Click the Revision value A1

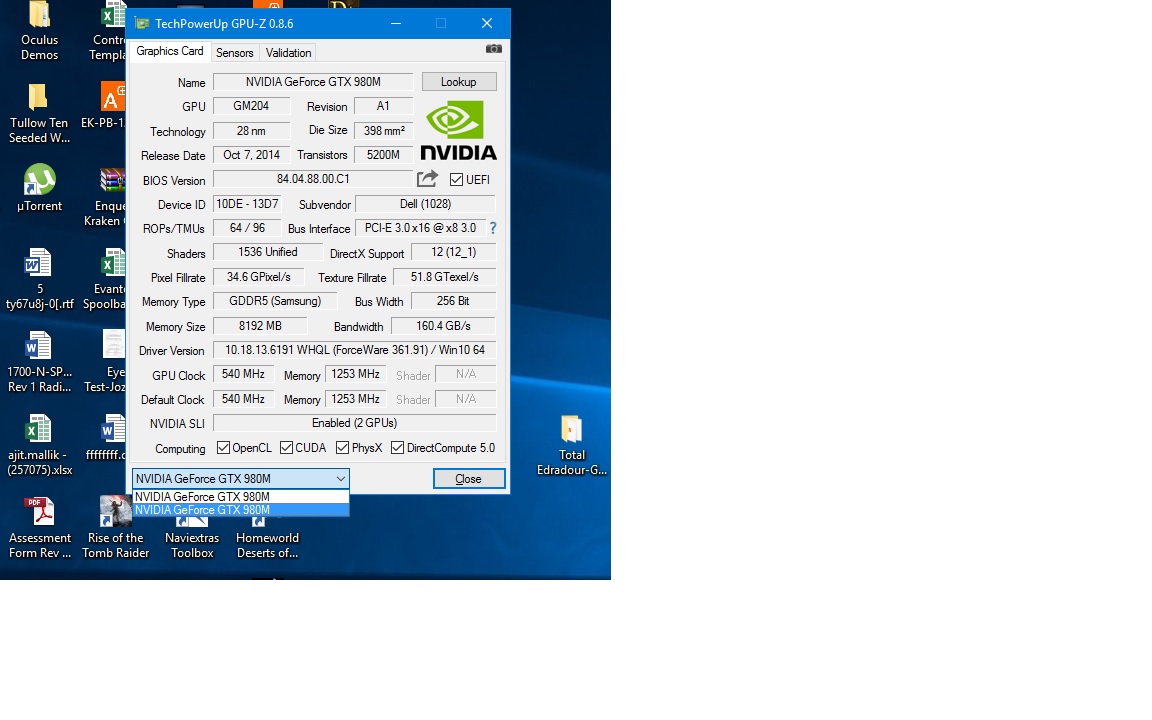[x=384, y=107]
